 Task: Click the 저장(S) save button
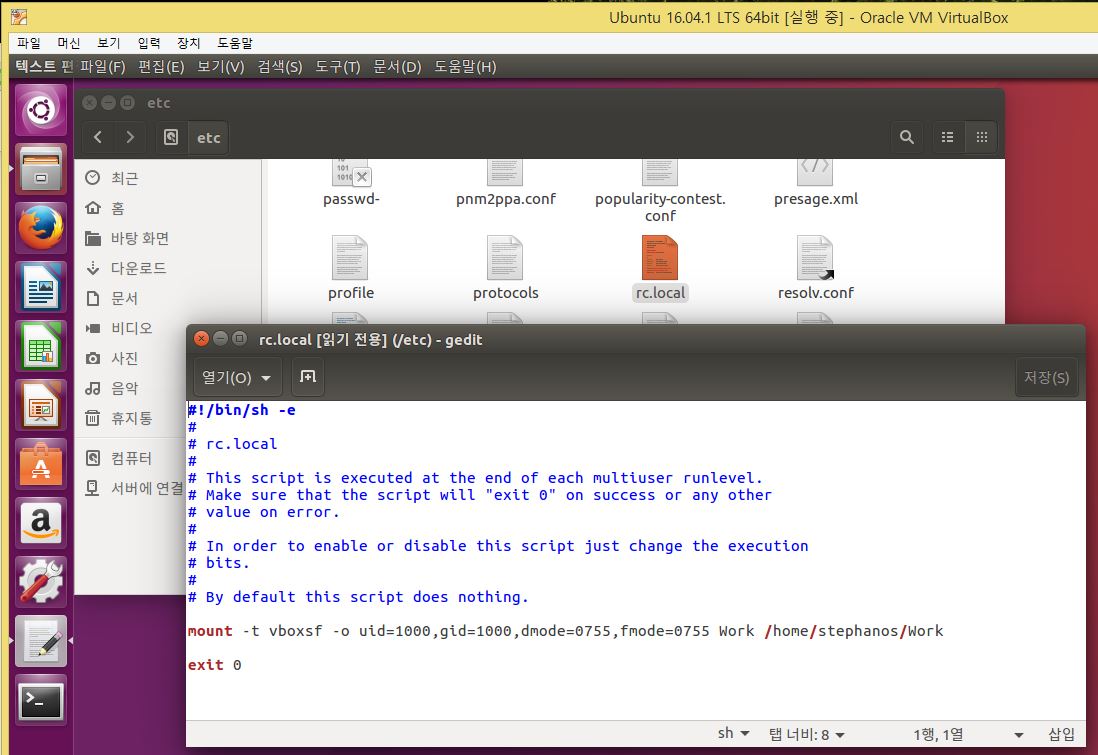coord(1046,377)
